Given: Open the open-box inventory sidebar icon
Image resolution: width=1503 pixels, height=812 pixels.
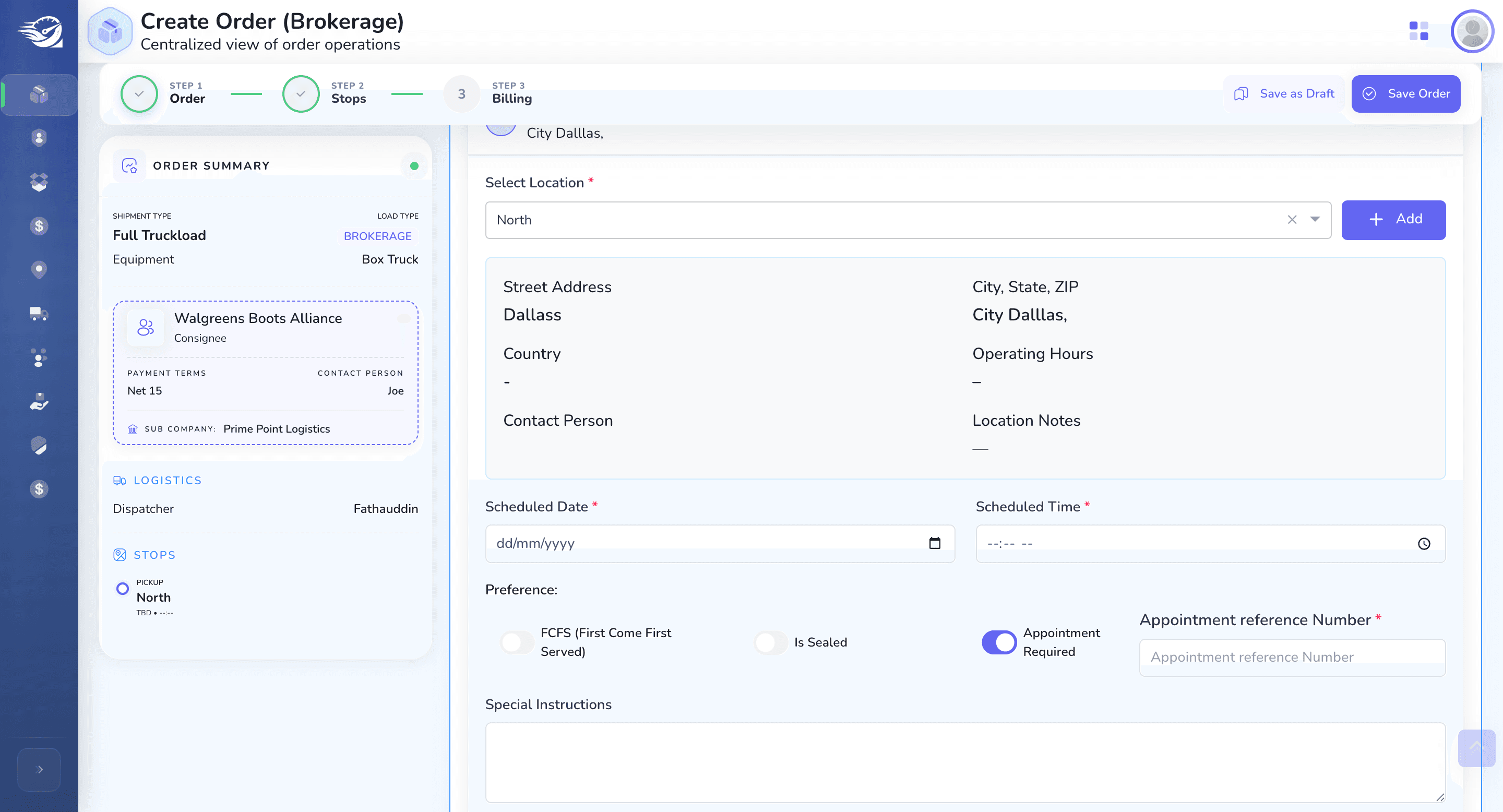Looking at the screenshot, I should coord(39,182).
